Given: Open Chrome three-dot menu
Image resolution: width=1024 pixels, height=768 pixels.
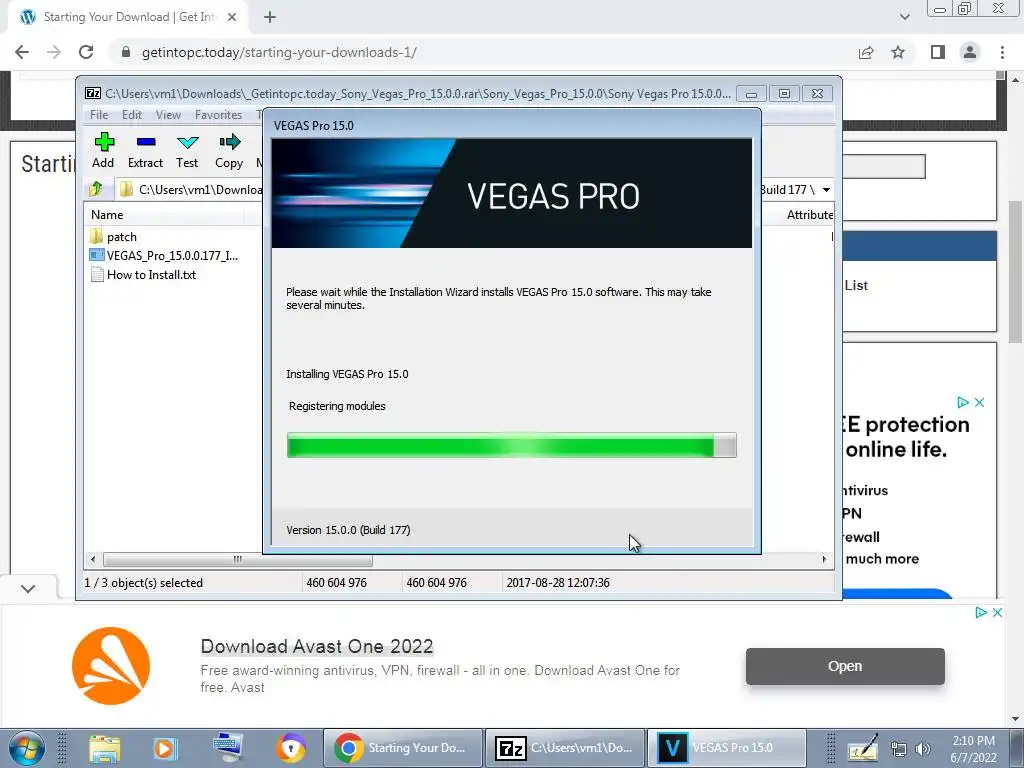Looking at the screenshot, I should 1002,52.
